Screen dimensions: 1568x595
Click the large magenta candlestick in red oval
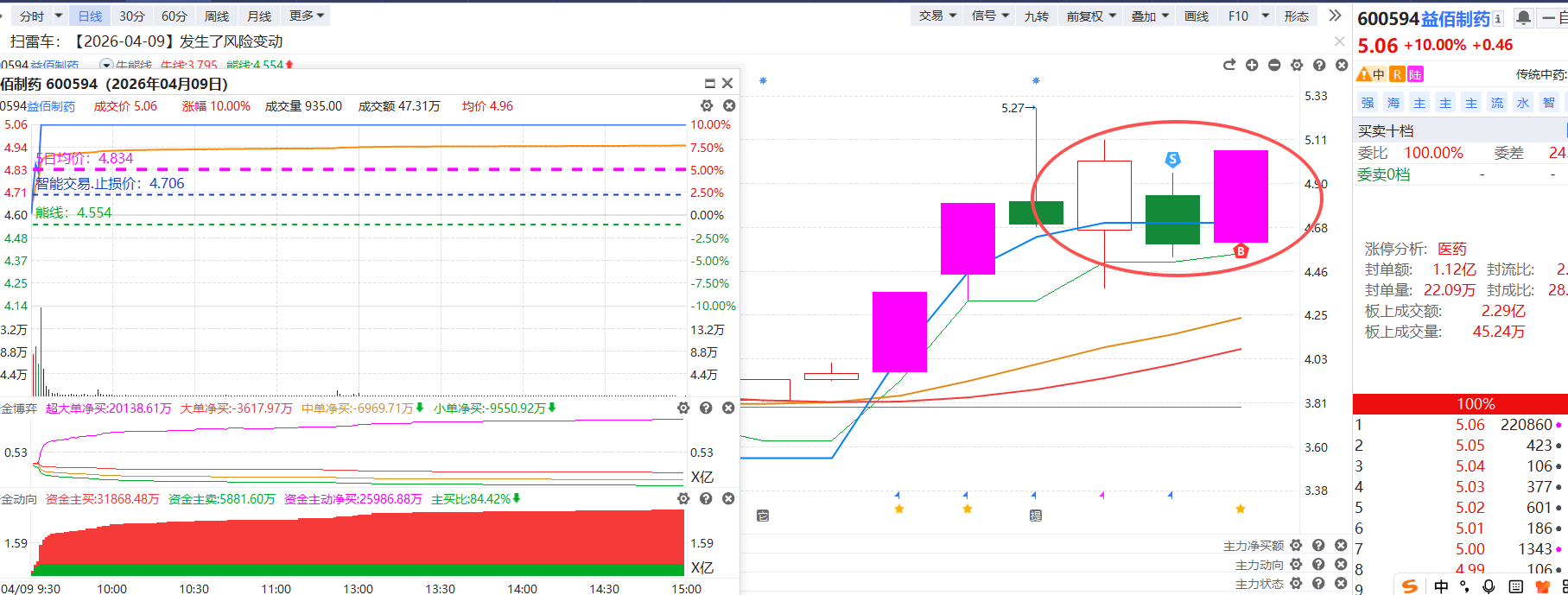(1241, 196)
